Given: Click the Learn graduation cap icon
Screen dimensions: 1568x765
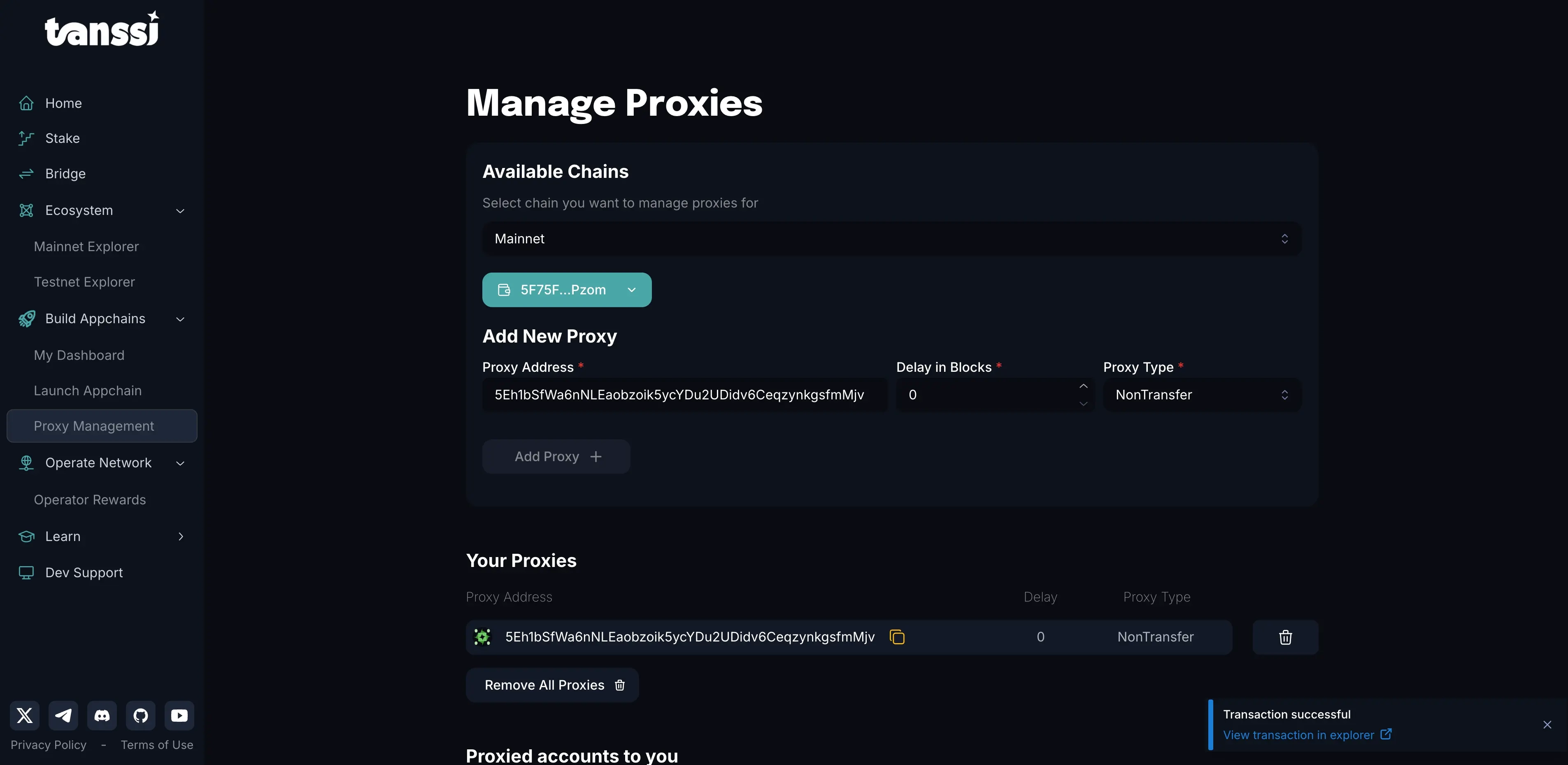Looking at the screenshot, I should click(x=26, y=536).
